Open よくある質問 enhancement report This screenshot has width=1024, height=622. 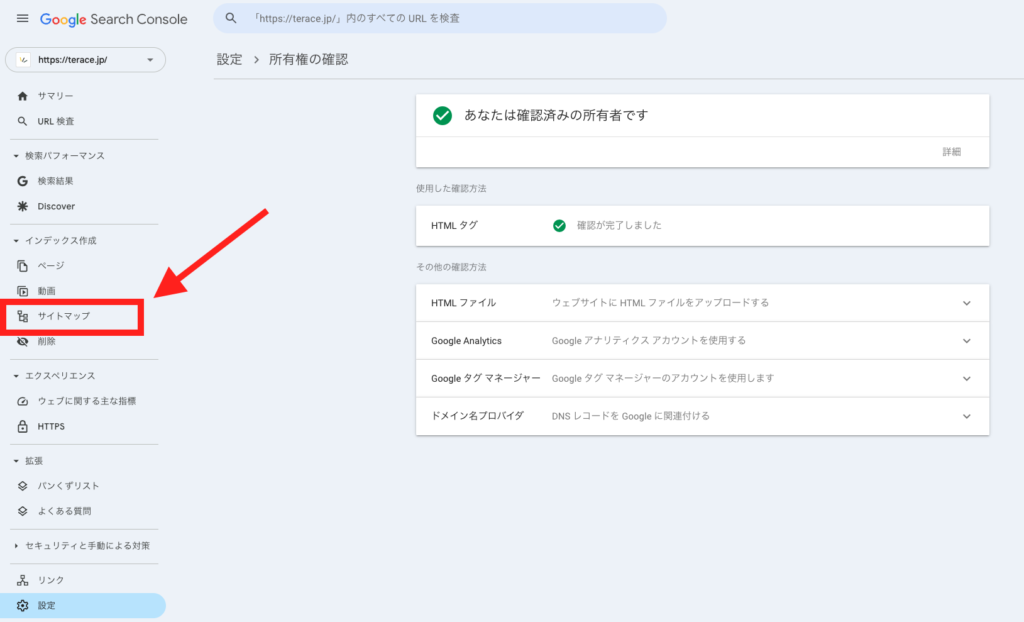click(x=65, y=512)
